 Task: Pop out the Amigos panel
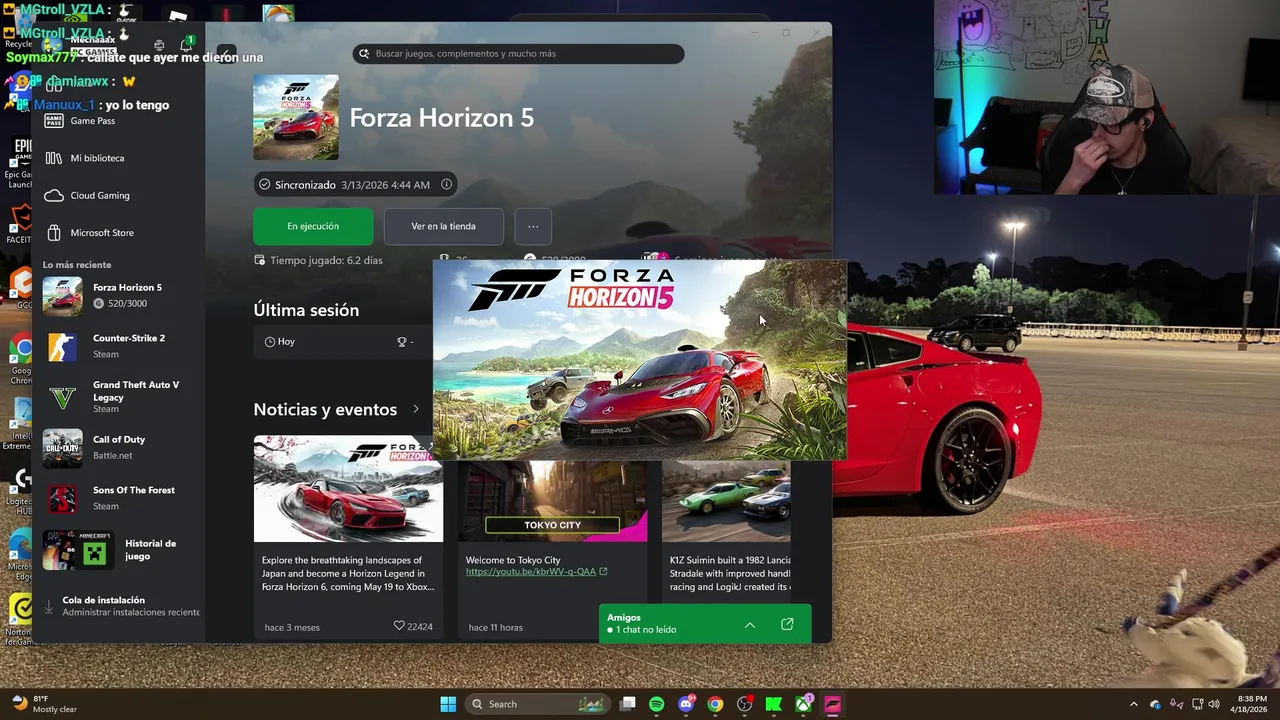pyautogui.click(x=787, y=624)
